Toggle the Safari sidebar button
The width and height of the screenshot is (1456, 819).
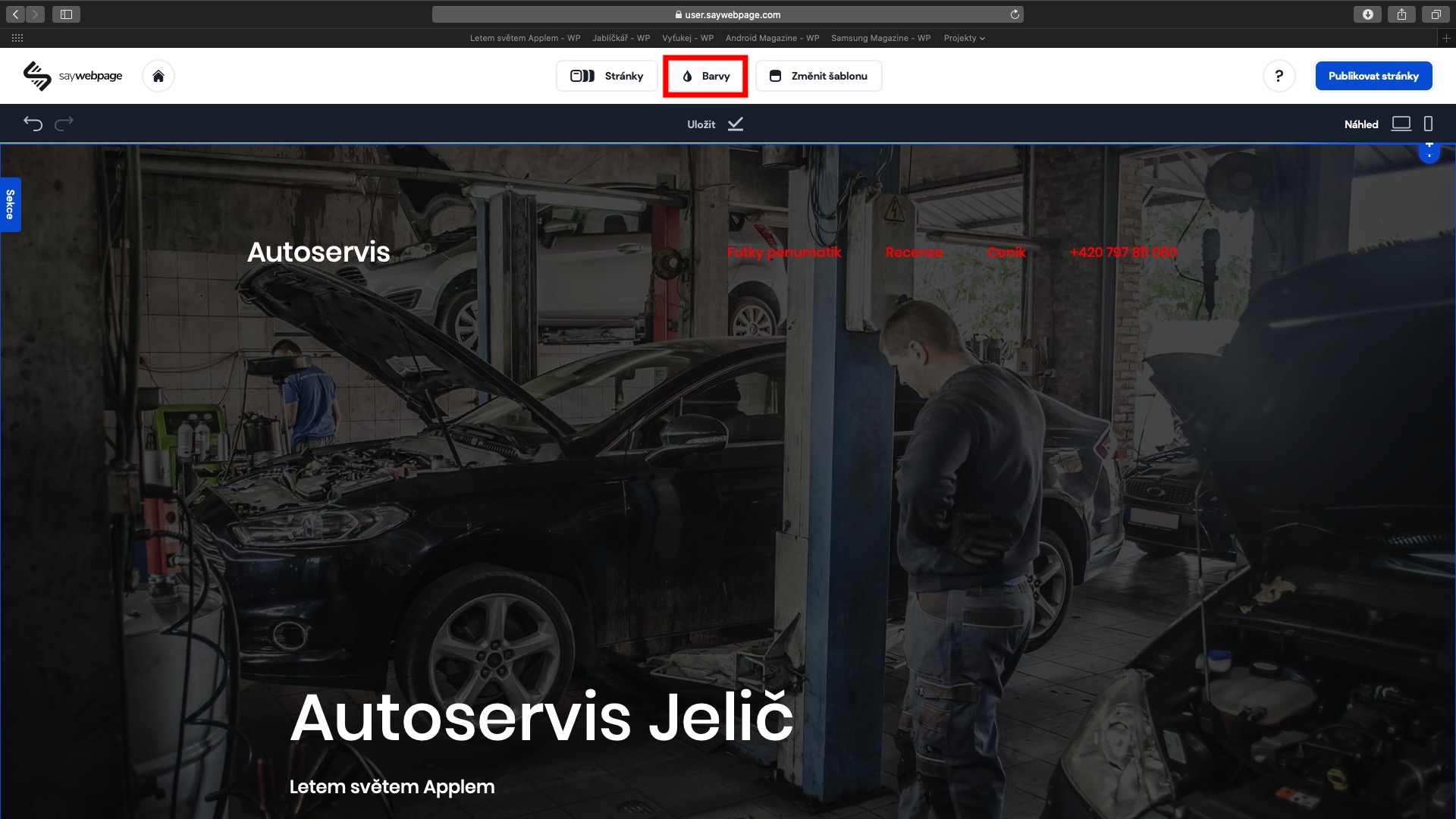(66, 14)
